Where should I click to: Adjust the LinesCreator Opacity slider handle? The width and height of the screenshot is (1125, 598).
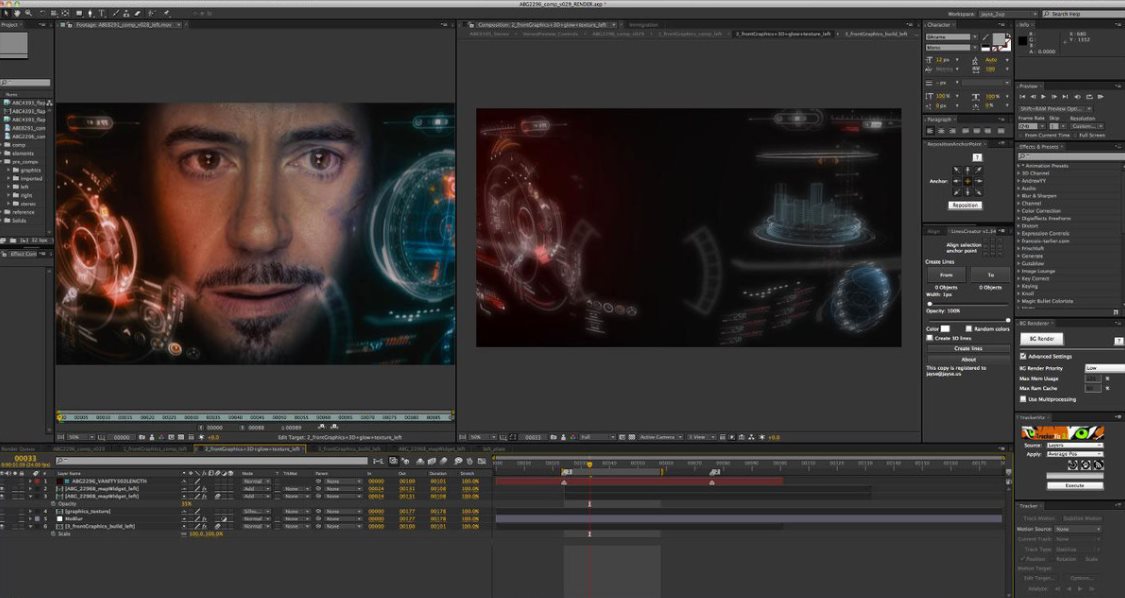click(1008, 321)
